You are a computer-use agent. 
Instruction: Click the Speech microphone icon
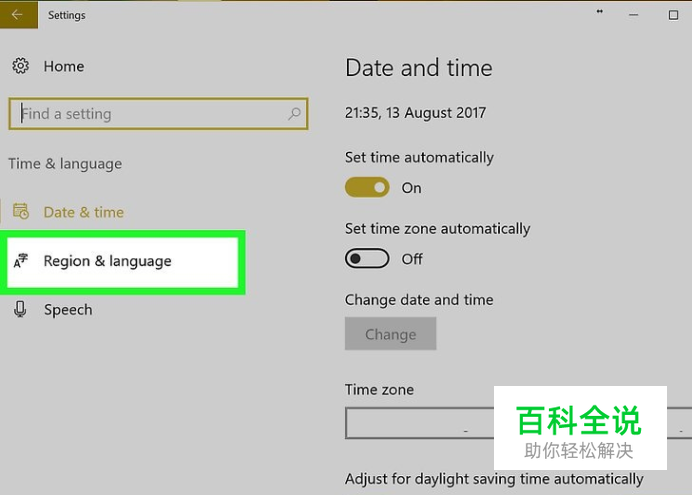click(20, 309)
